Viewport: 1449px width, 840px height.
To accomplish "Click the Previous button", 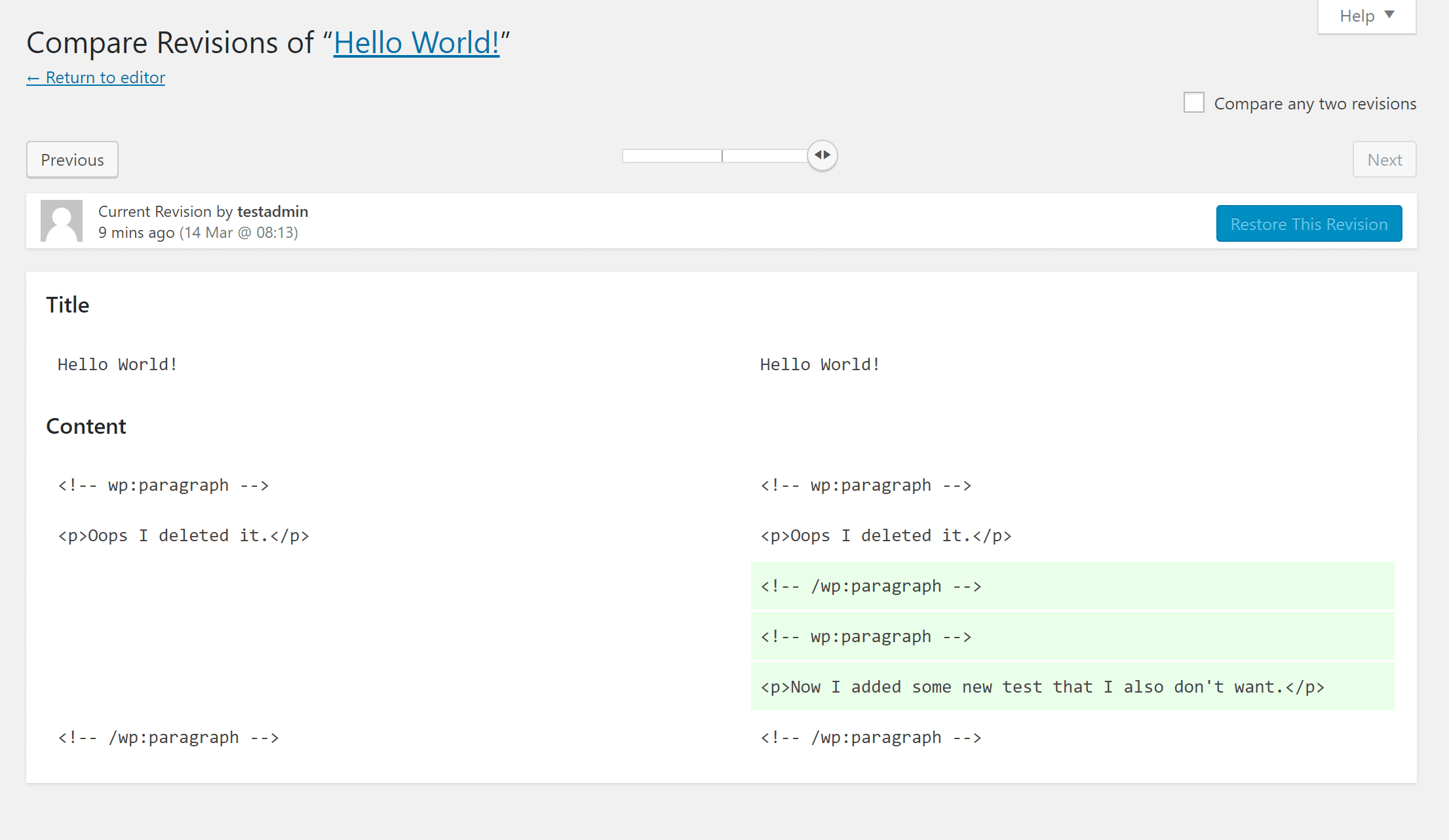I will 71,159.
